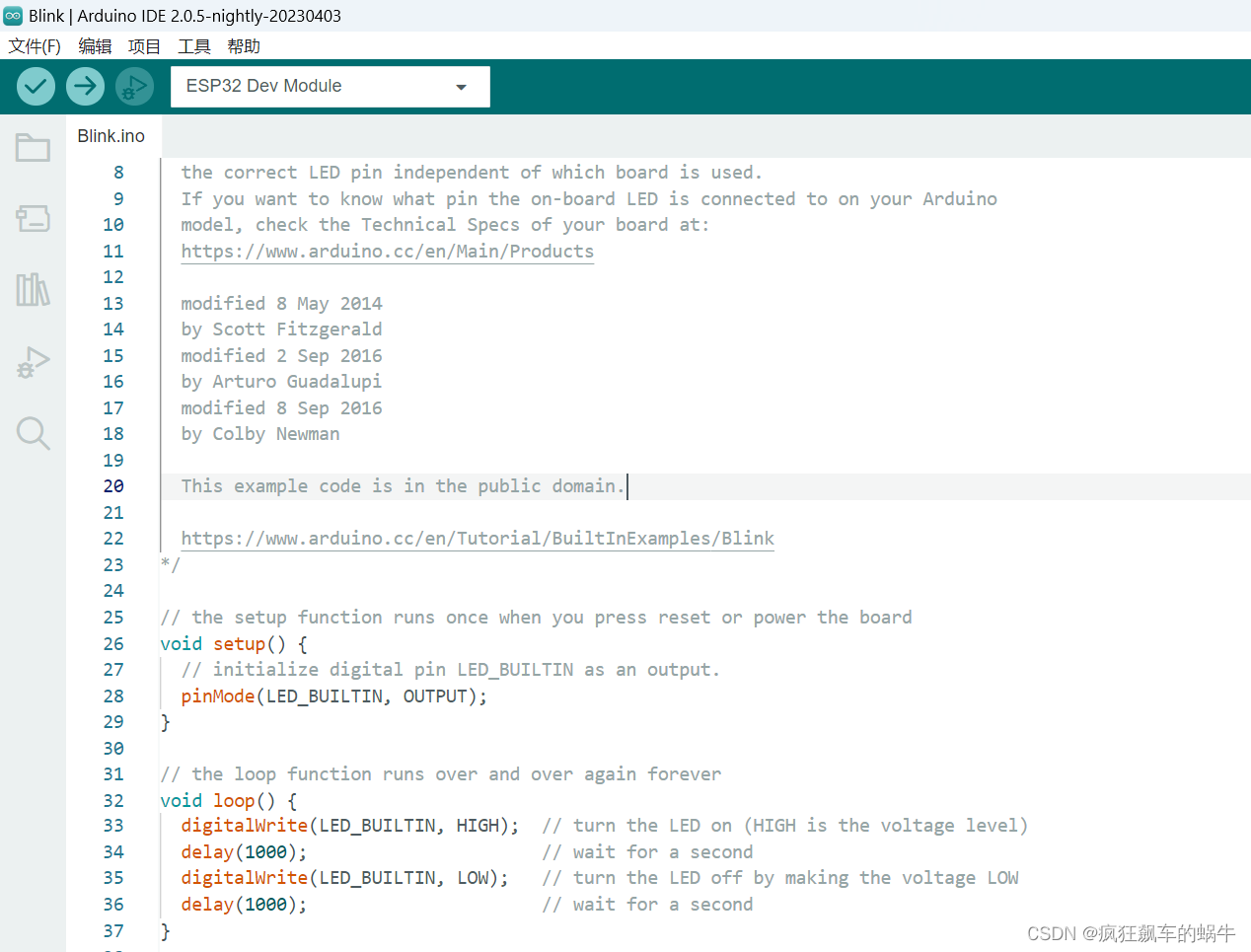Open the 工具 menu

[194, 46]
